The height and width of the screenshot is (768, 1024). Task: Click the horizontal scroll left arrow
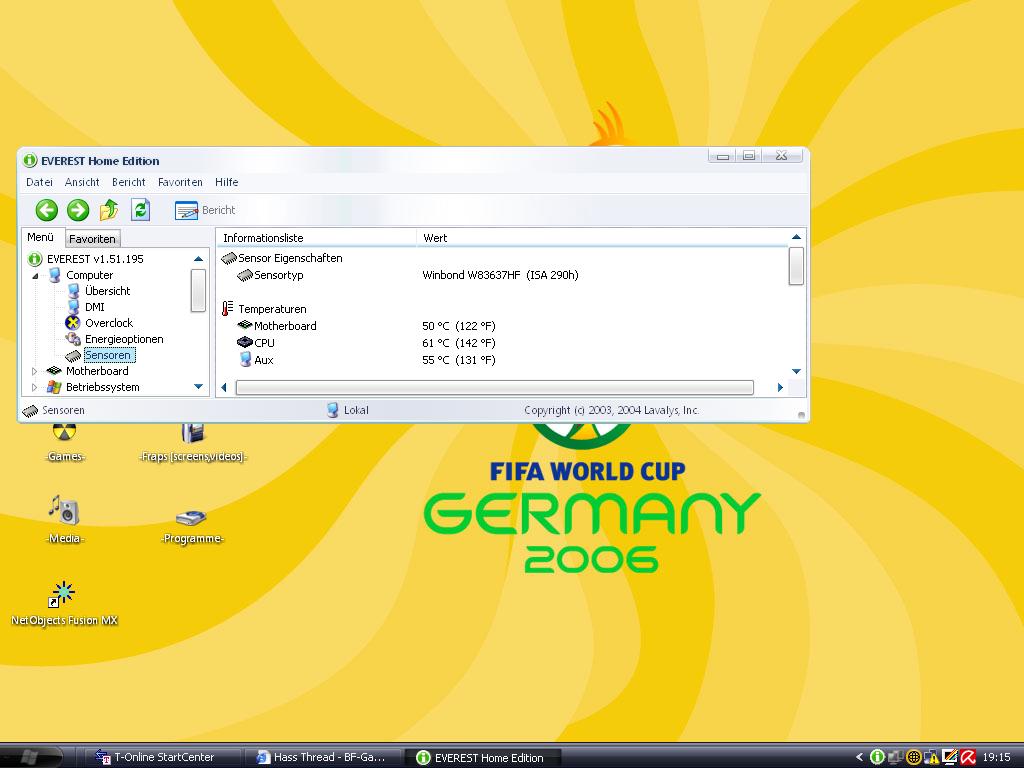(224, 387)
